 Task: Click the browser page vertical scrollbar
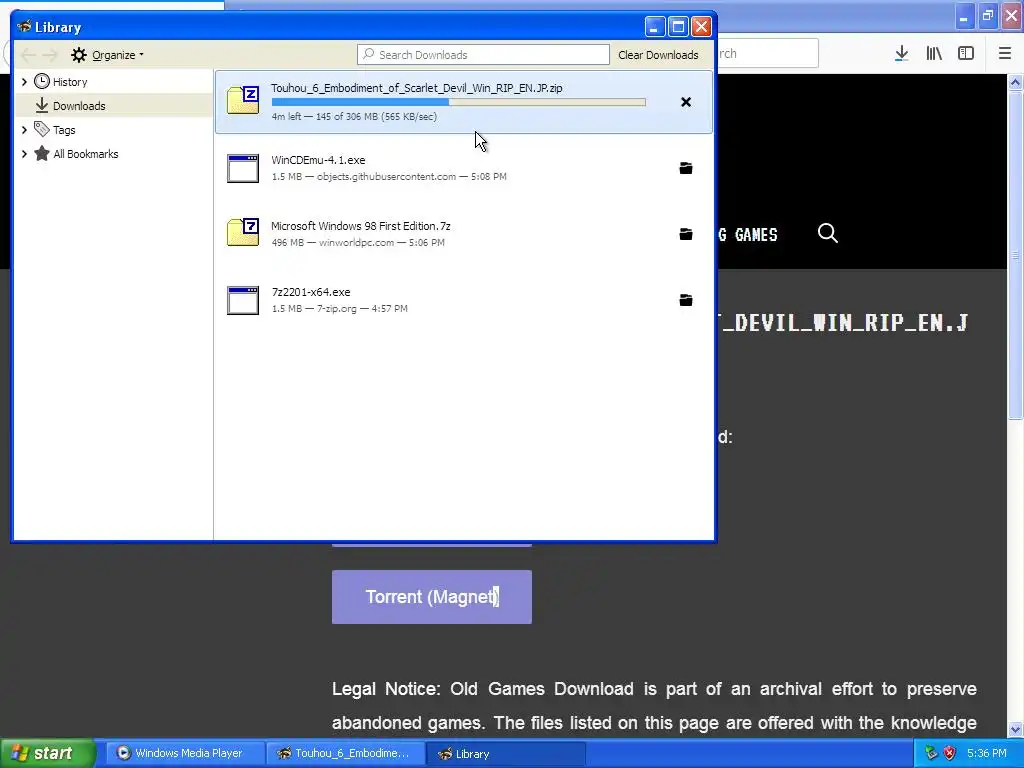point(1016,255)
